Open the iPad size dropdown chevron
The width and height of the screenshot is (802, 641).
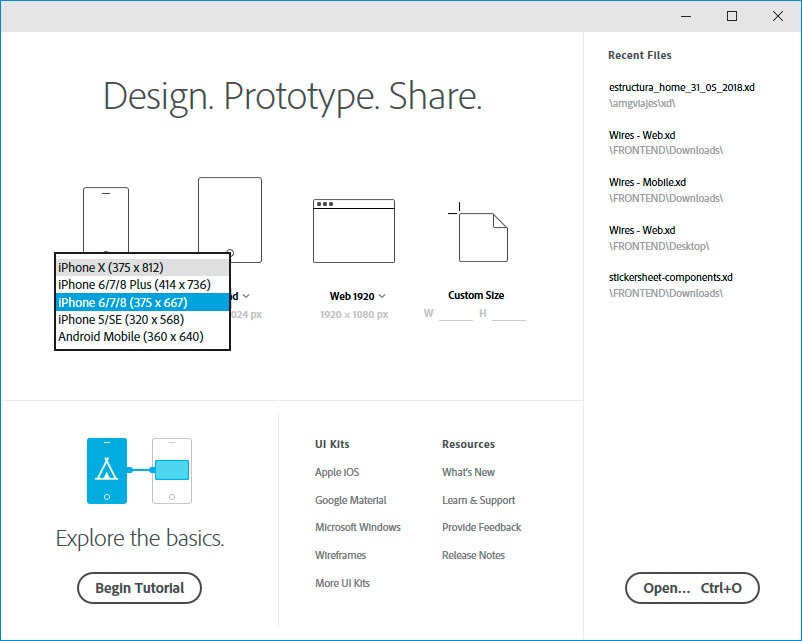pyautogui.click(x=246, y=296)
